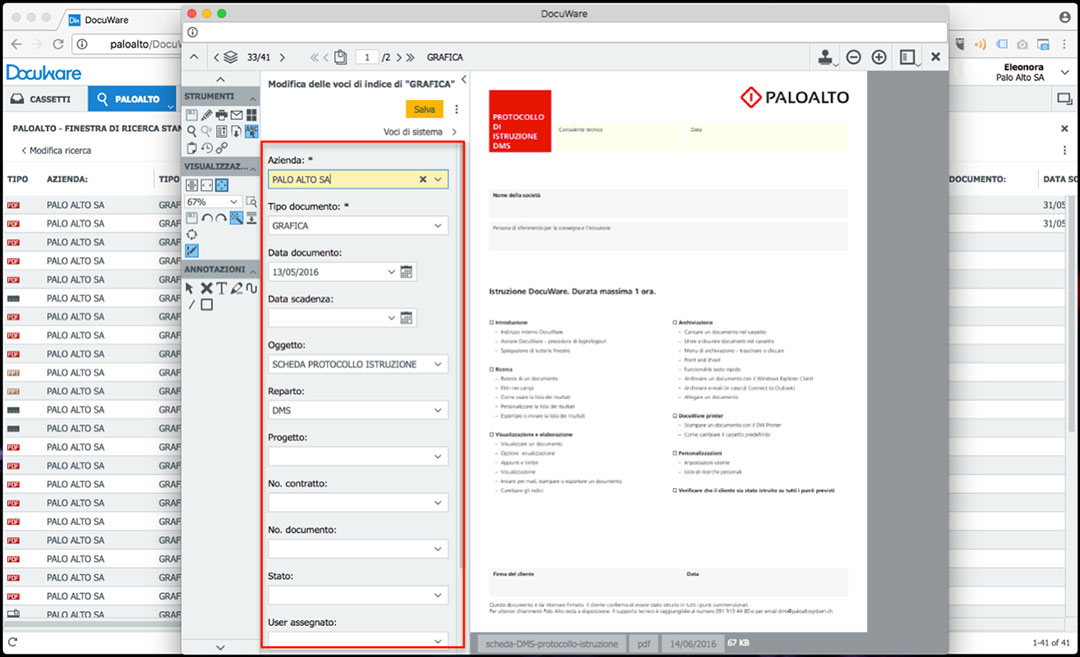Collapse the index panel with left chevron
Image resolution: width=1080 pixels, height=657 pixels.
pyautogui.click(x=464, y=80)
